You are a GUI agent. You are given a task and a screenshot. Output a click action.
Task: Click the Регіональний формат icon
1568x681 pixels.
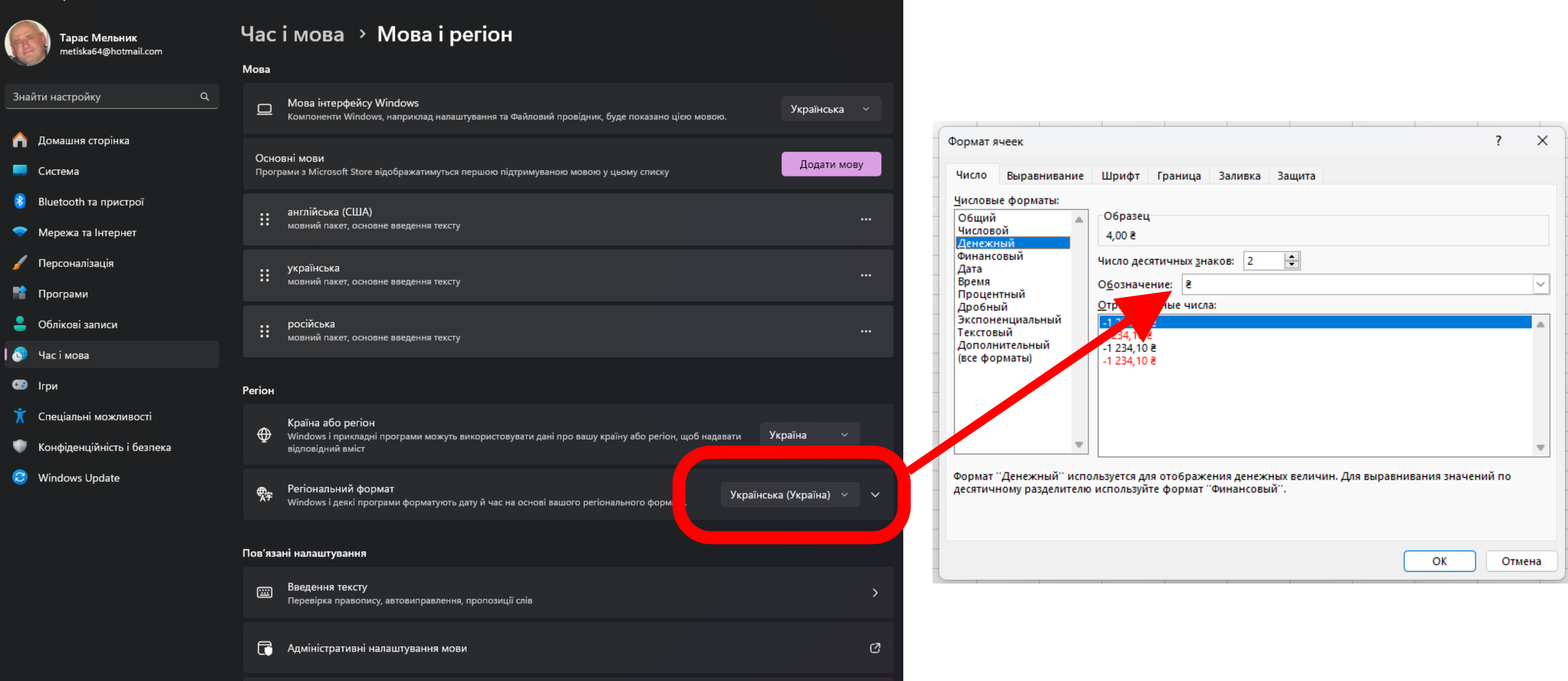click(x=264, y=494)
